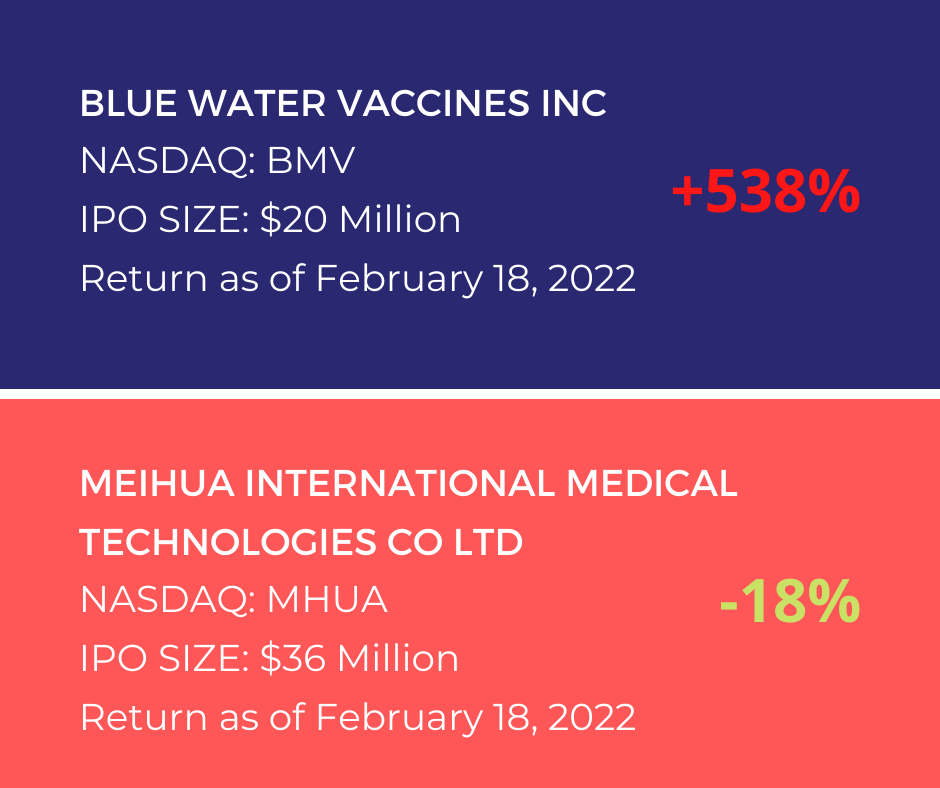Click the IPO SIZE: $20 Million line
This screenshot has height=788, width=940.
pyautogui.click(x=270, y=219)
